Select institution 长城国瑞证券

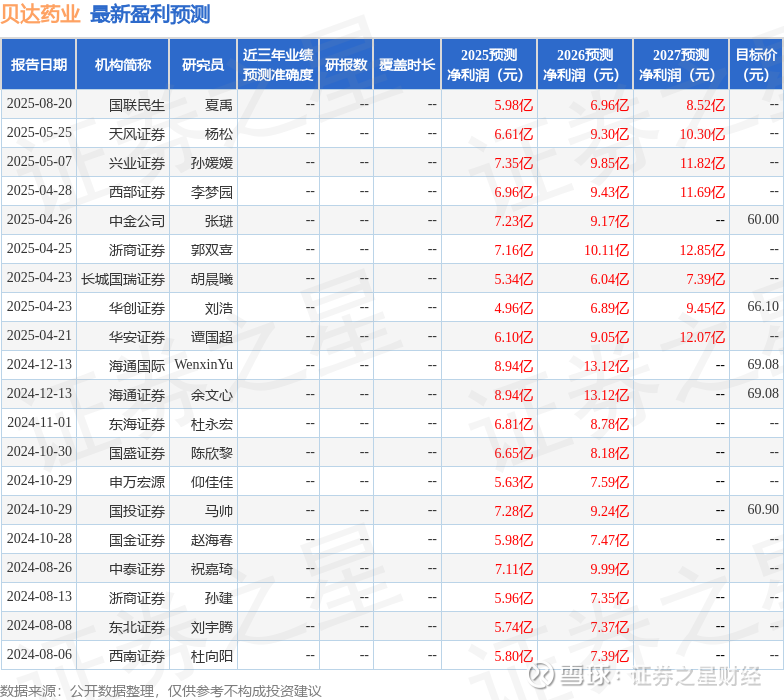pyautogui.click(x=123, y=279)
